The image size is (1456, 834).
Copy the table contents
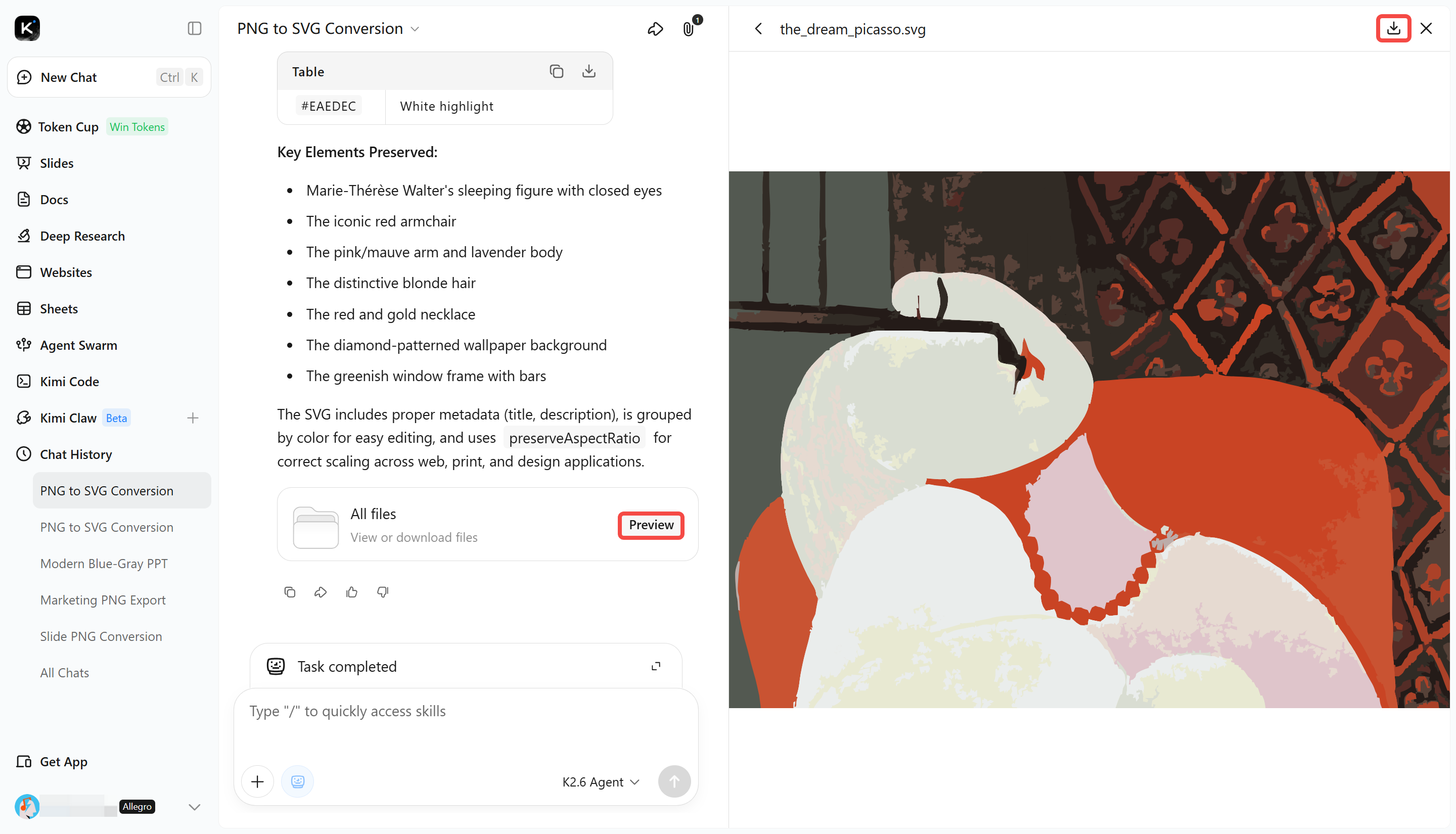[556, 71]
